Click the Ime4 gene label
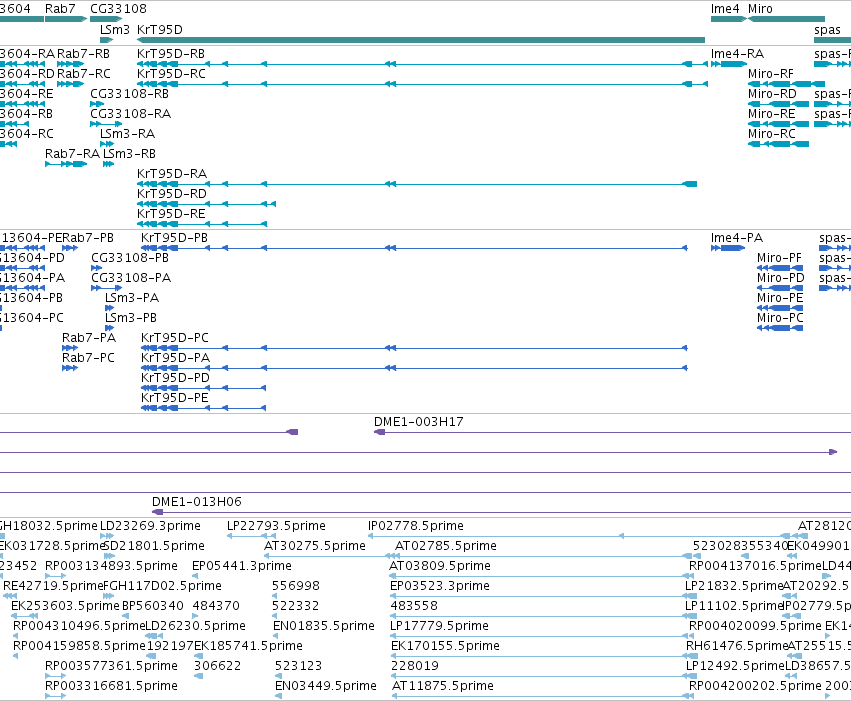Viewport: 851px width, 701px height. (x=725, y=9)
